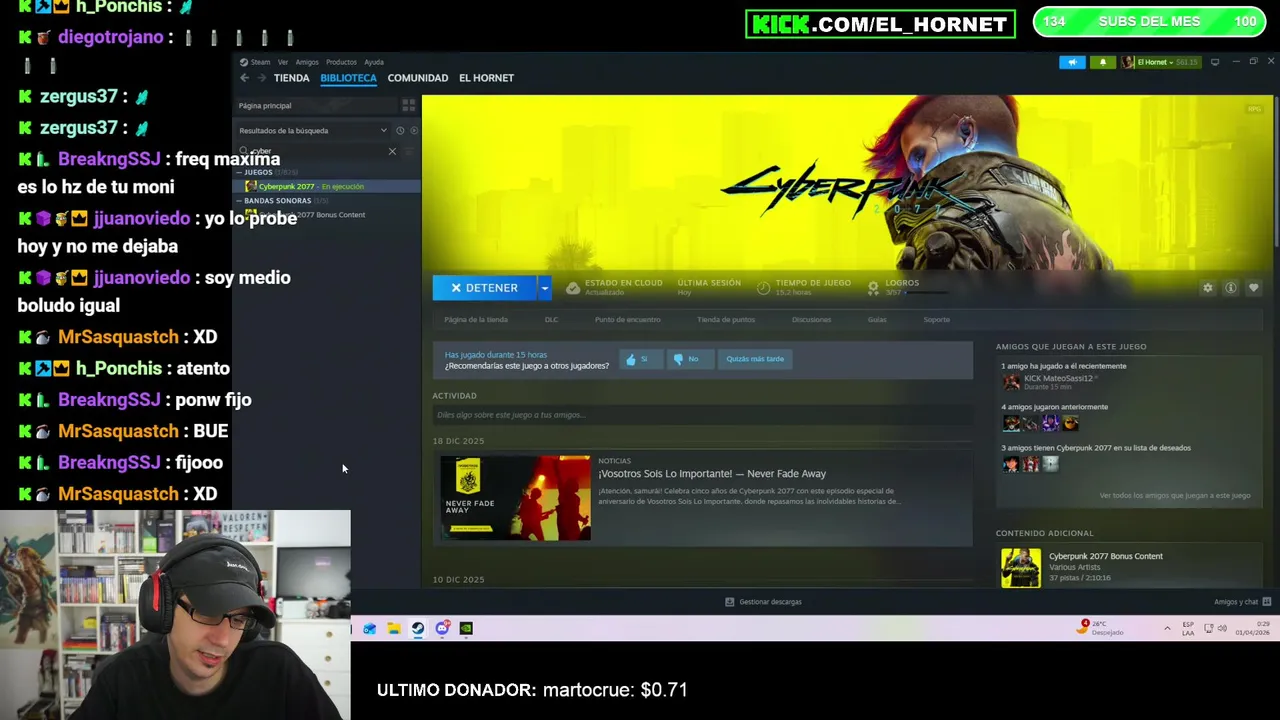
Task: Expand the Resultados de la búsqueda dropdown
Action: click(x=383, y=131)
